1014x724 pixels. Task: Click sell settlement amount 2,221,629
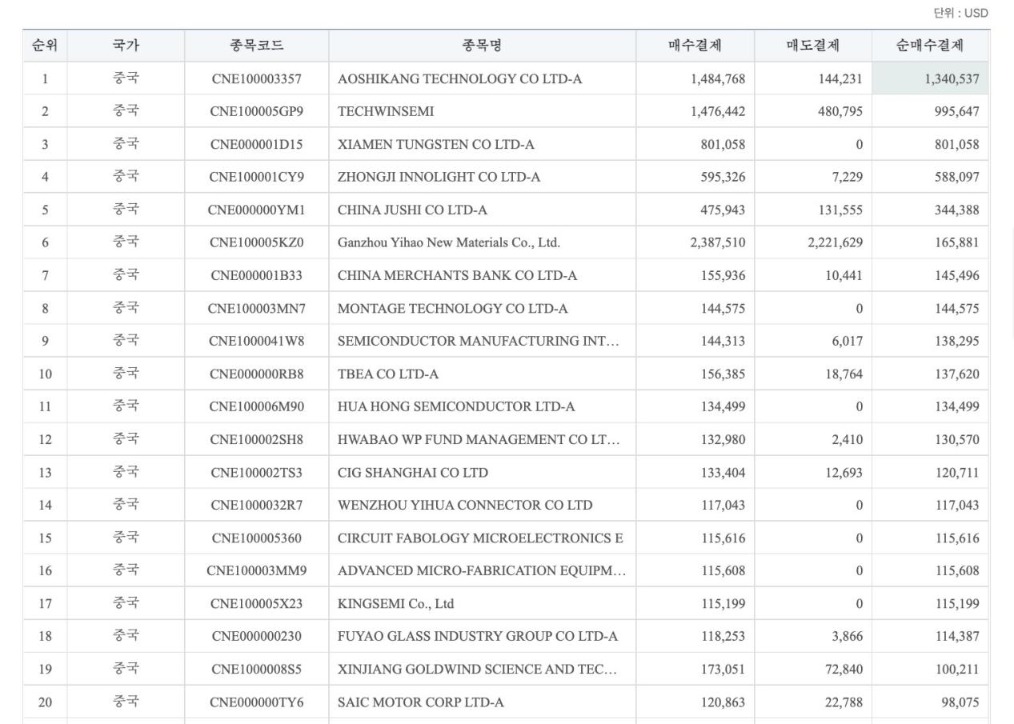835,242
